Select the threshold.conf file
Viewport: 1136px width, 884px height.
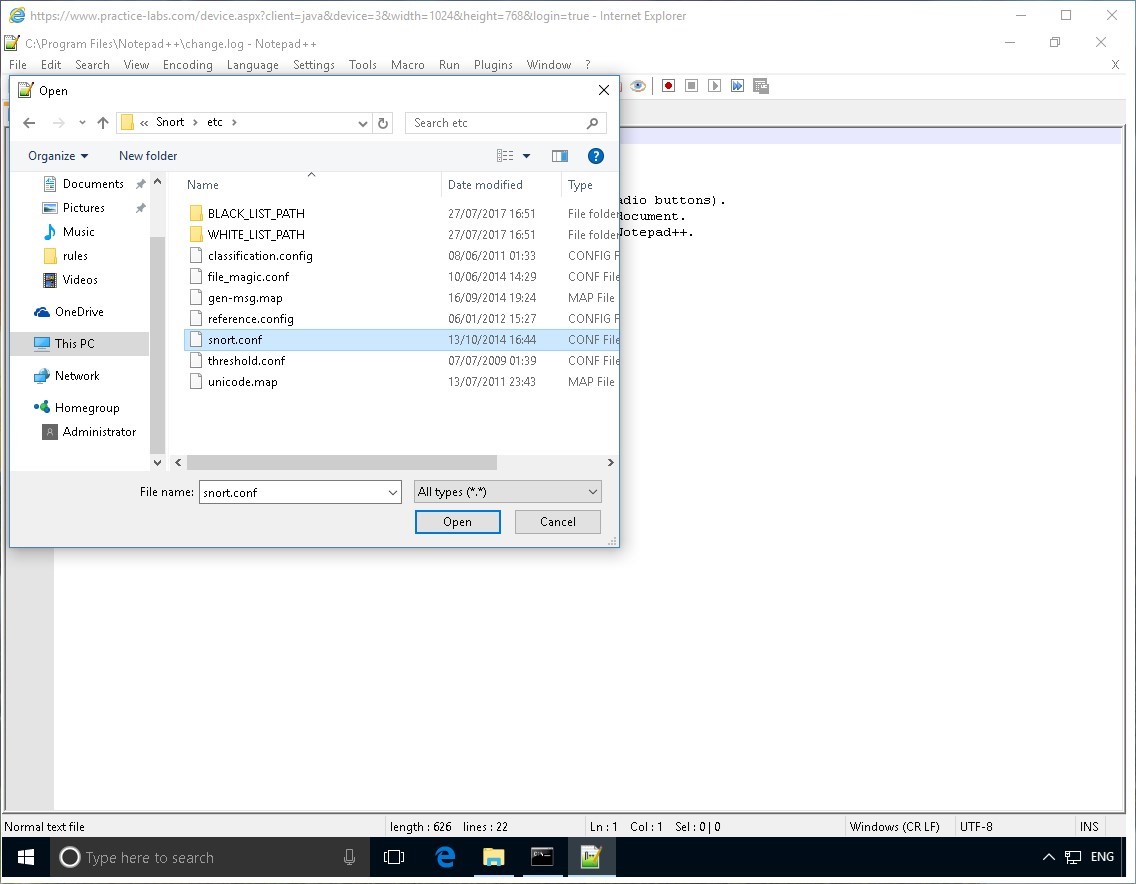(246, 361)
